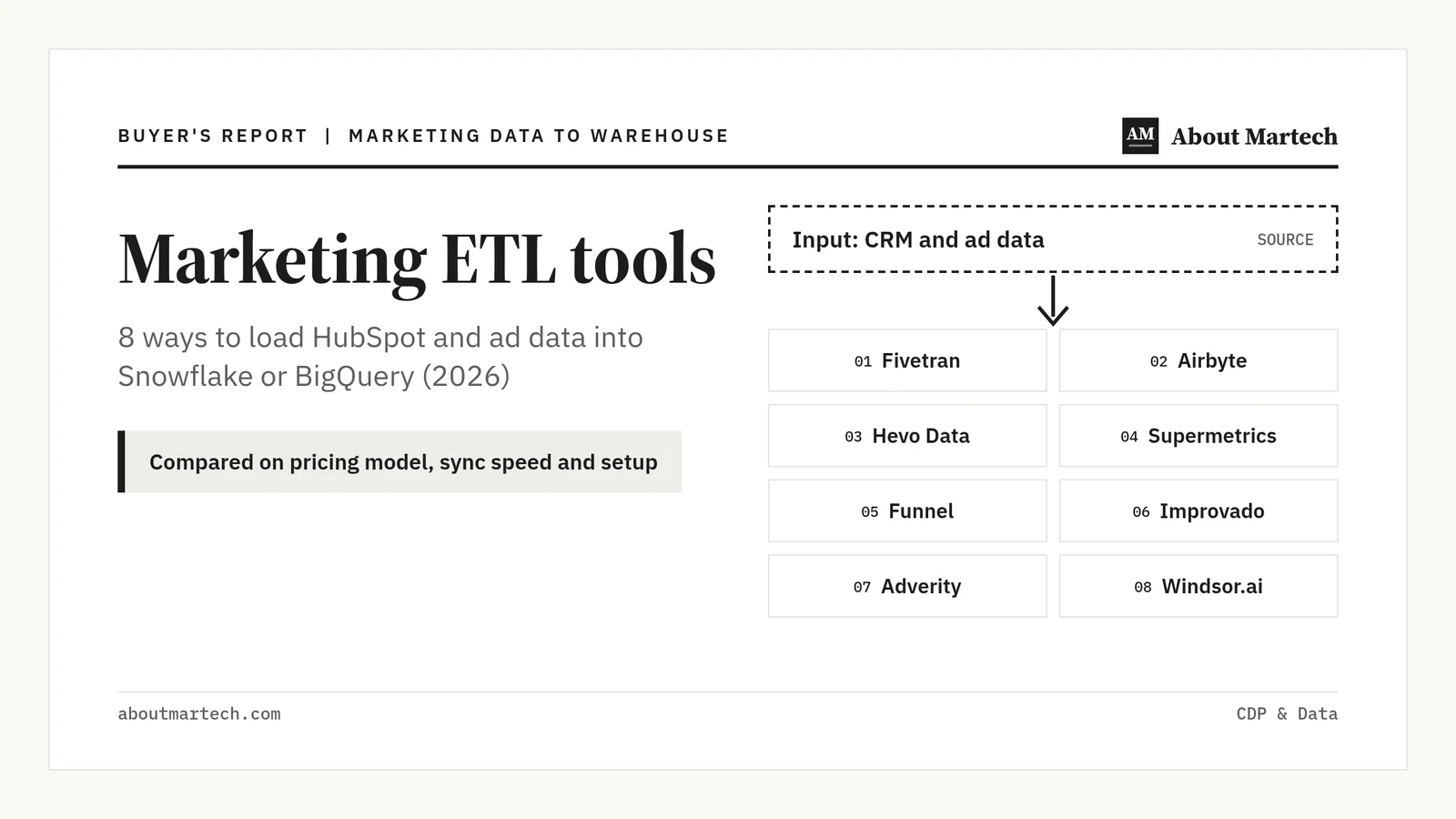Image resolution: width=1456 pixels, height=819 pixels.
Task: Select the 02 Airbyte card
Action: coord(1198,360)
